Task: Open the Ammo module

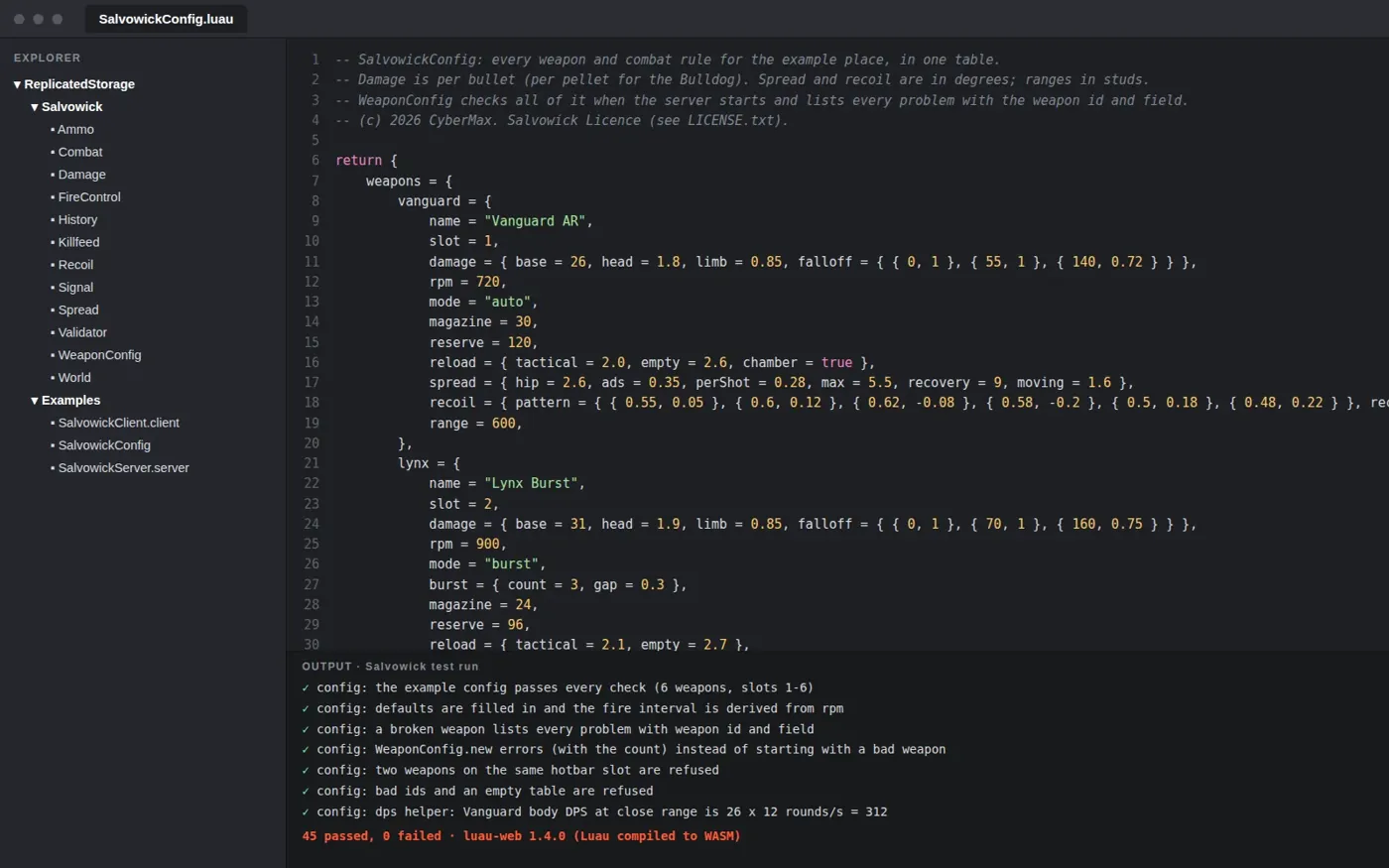Action: point(75,130)
